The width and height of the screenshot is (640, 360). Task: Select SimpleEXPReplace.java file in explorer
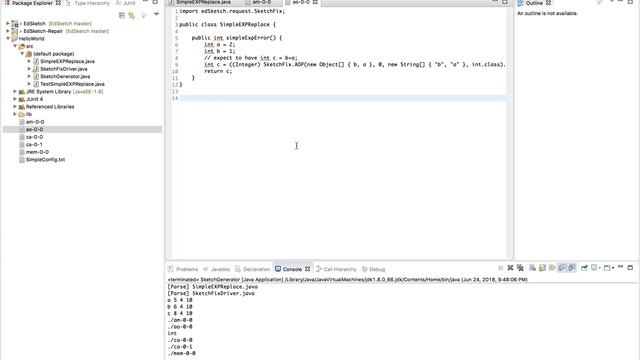(x=67, y=61)
